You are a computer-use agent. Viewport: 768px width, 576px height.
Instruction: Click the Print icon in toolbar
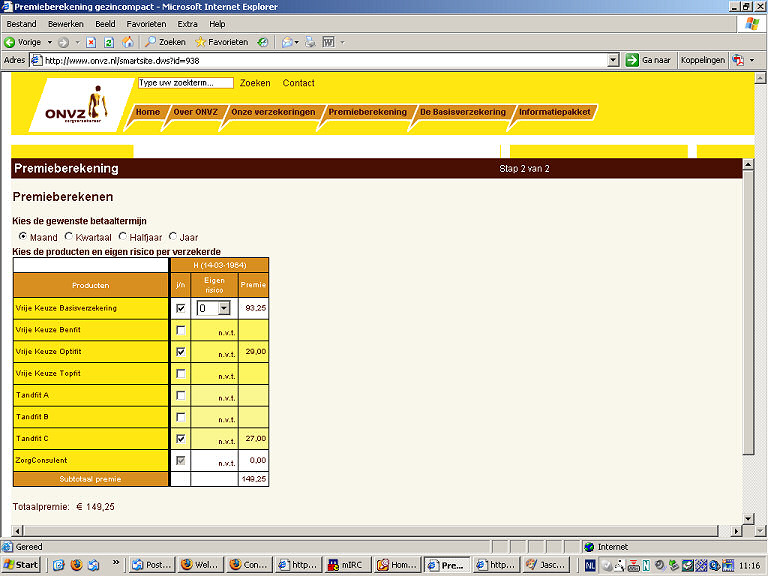pyautogui.click(x=310, y=42)
